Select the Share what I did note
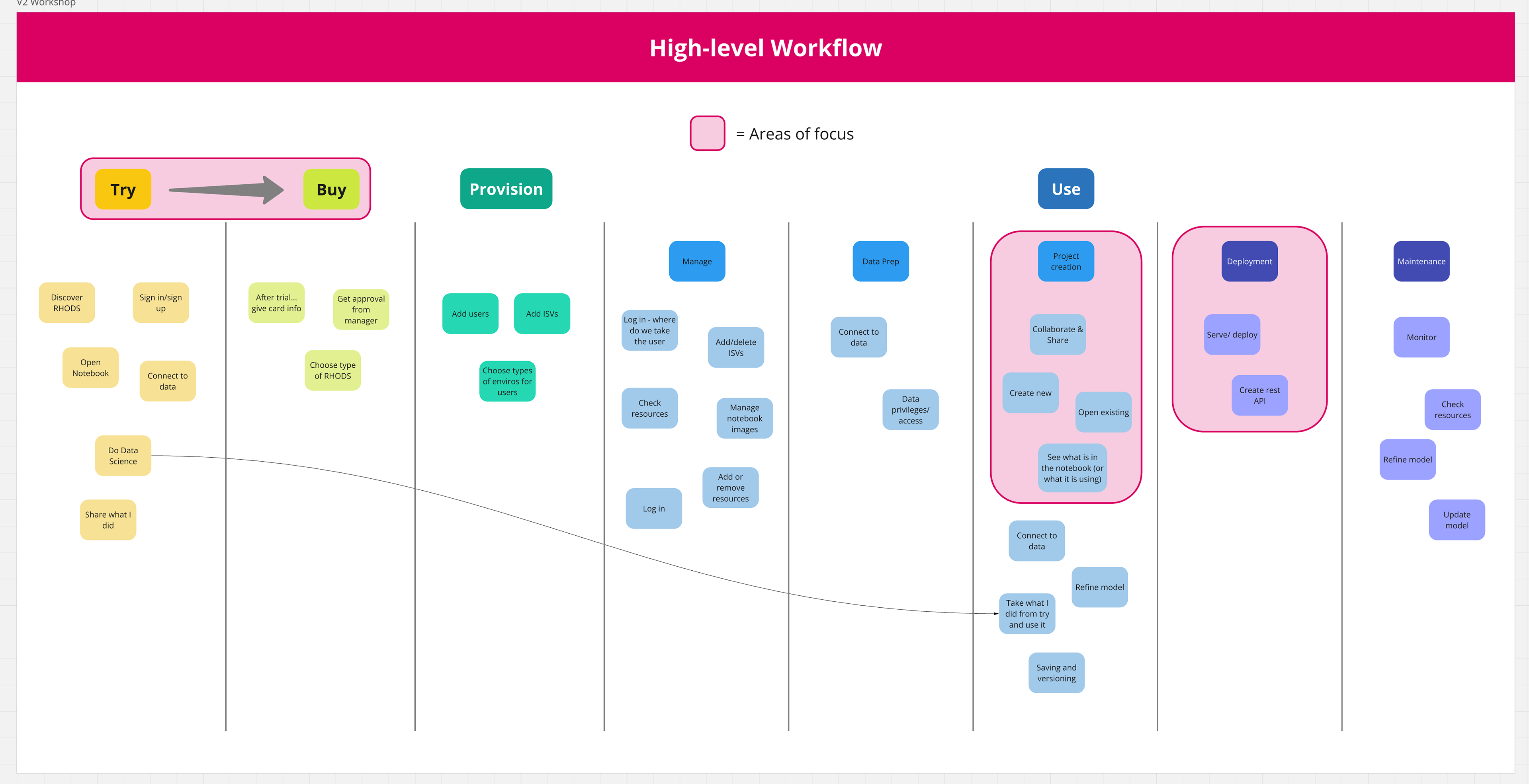The width and height of the screenshot is (1529, 784). 108,519
